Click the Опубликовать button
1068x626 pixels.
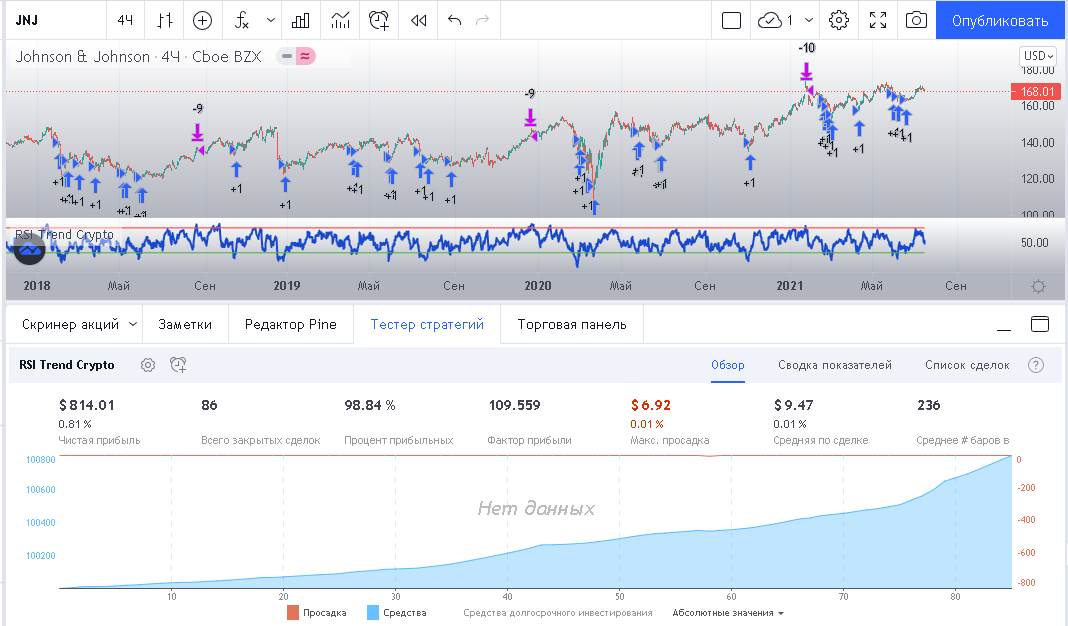(1000, 20)
